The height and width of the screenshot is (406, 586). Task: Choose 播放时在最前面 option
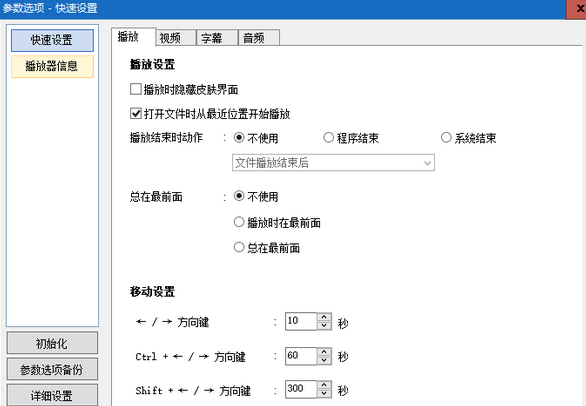tap(239, 222)
